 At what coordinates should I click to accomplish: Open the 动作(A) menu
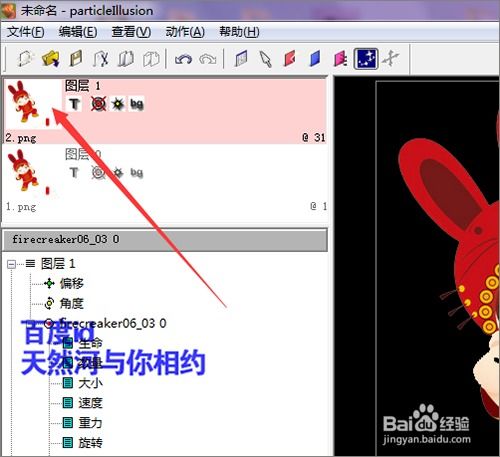[x=185, y=32]
